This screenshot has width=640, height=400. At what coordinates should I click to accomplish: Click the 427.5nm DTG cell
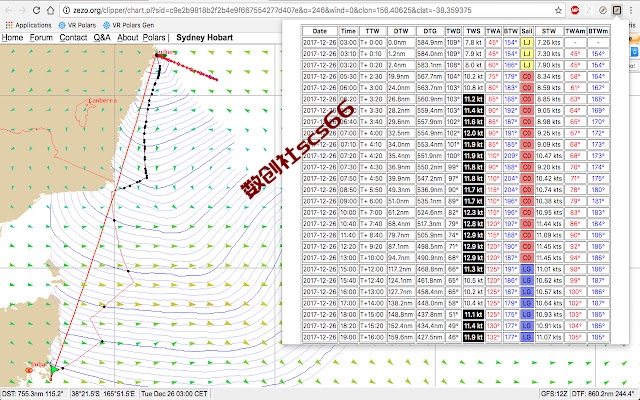coord(430,337)
